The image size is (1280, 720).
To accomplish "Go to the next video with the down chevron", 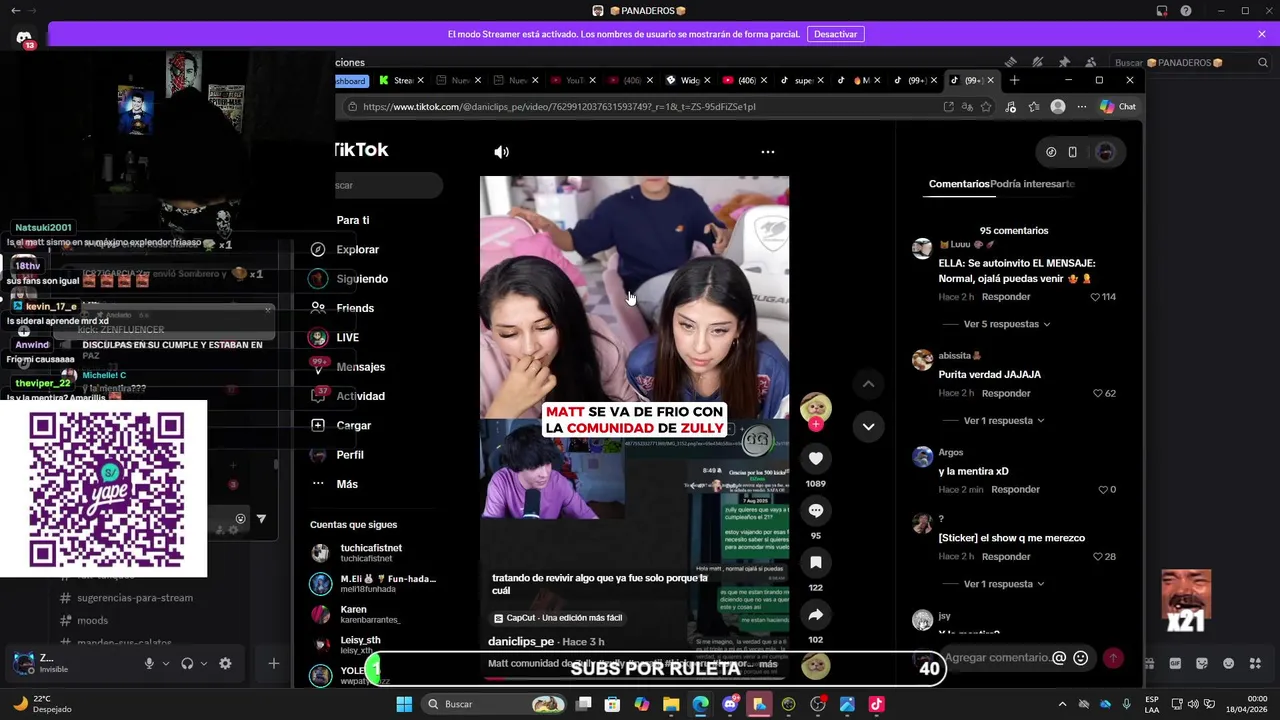I will click(x=868, y=426).
